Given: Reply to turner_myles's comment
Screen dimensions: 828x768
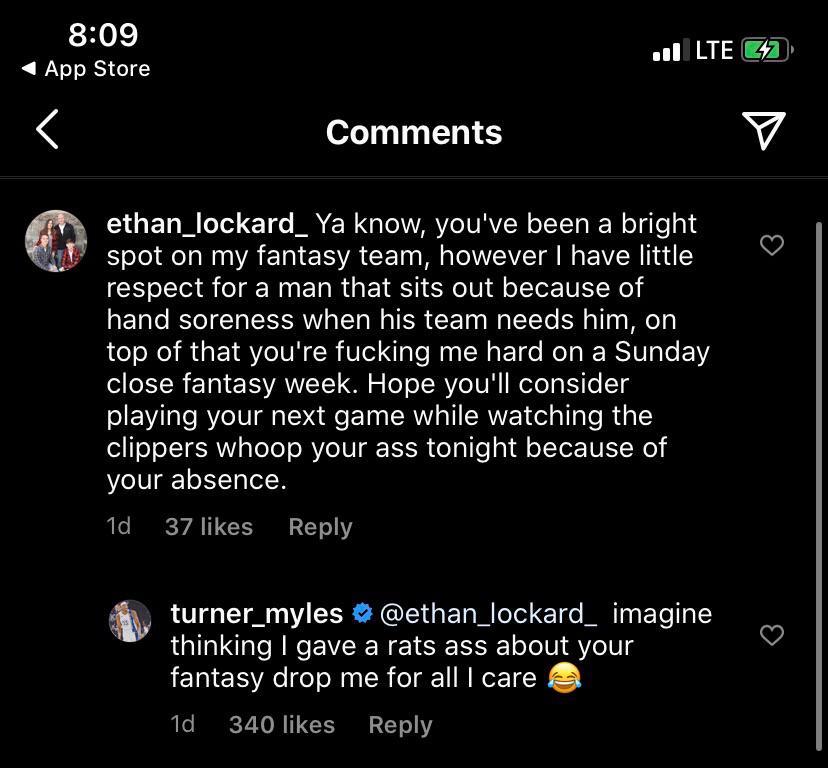Looking at the screenshot, I should pyautogui.click(x=400, y=724).
